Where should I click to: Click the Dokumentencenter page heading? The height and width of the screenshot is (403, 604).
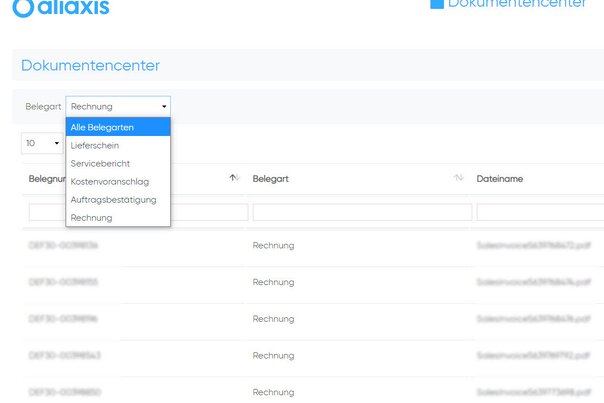click(90, 65)
